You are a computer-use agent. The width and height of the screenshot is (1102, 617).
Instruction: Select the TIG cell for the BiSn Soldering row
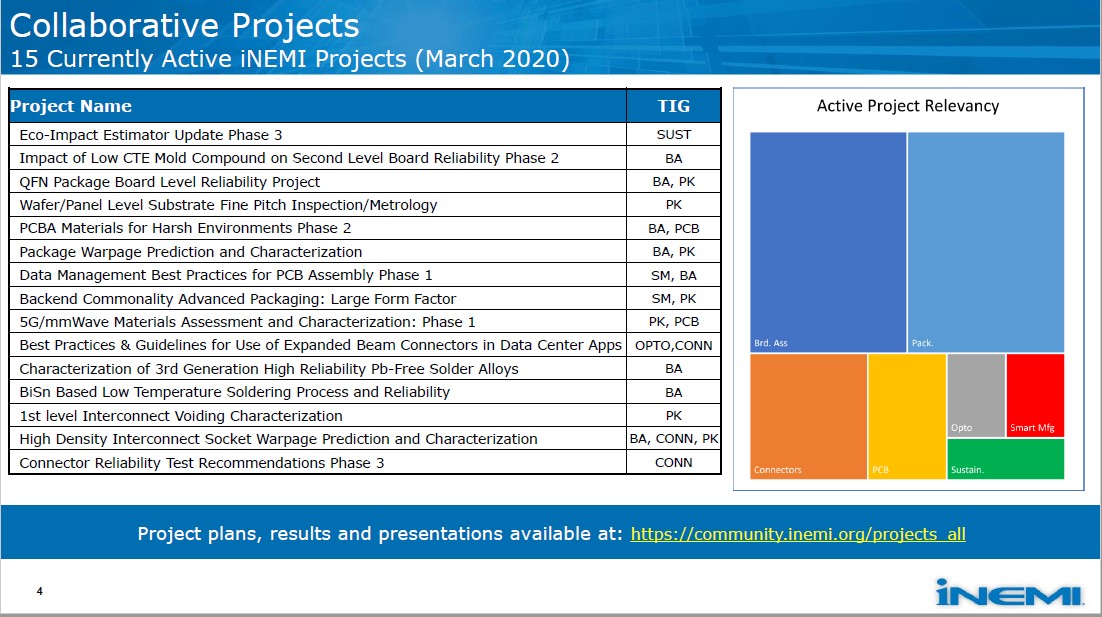[673, 392]
